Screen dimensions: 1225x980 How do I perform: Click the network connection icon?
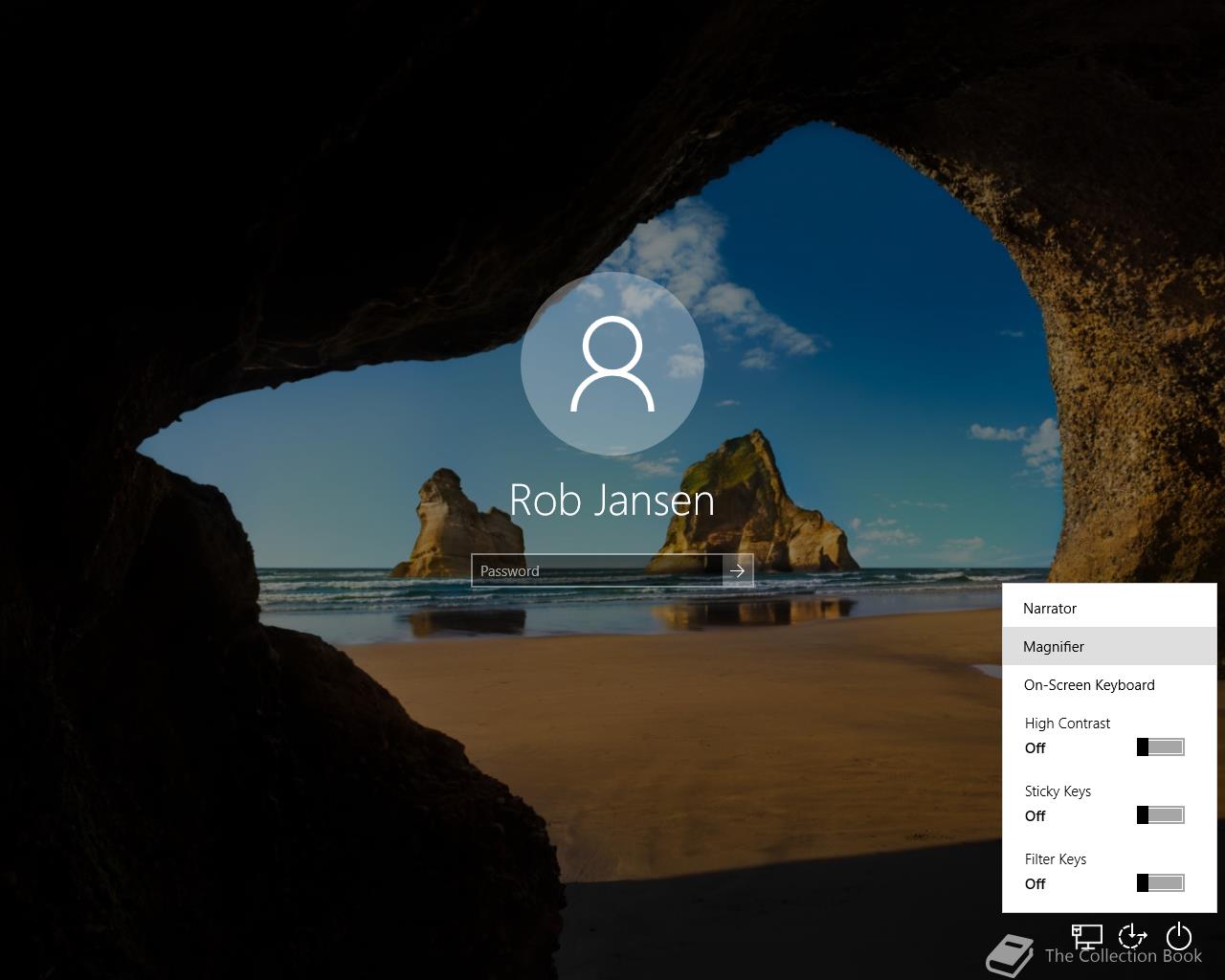click(x=1087, y=935)
